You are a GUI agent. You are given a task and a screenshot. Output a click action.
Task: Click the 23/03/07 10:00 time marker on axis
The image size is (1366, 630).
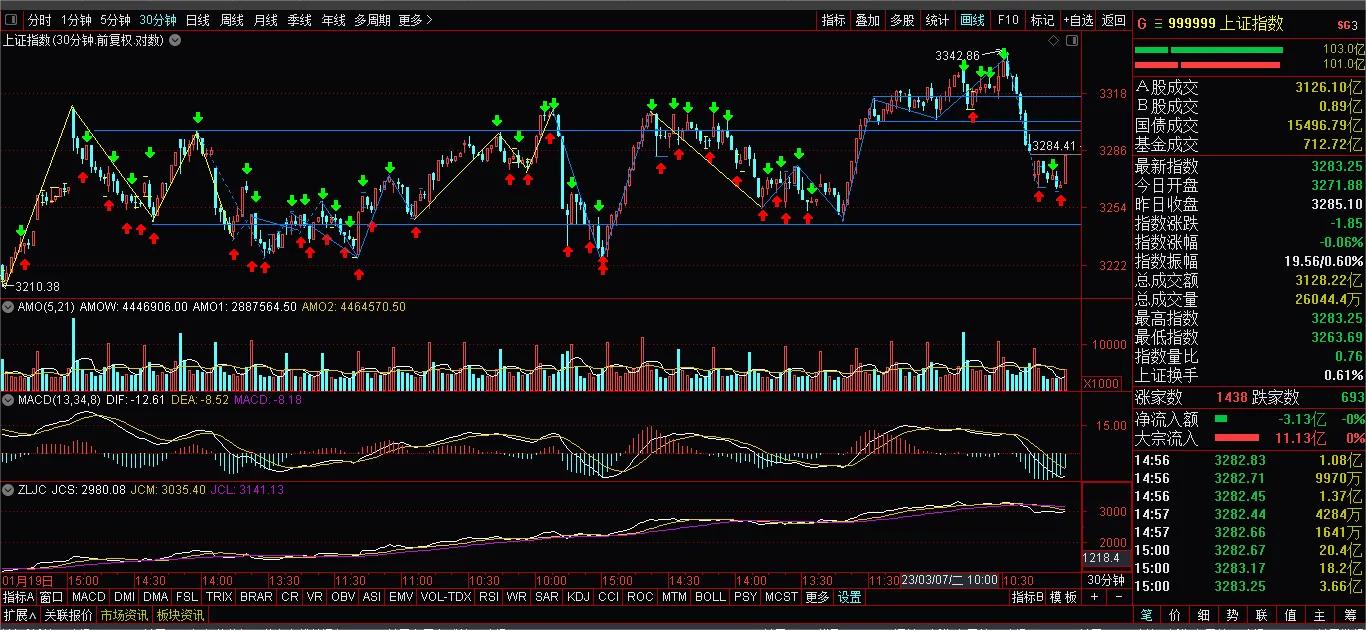949,580
